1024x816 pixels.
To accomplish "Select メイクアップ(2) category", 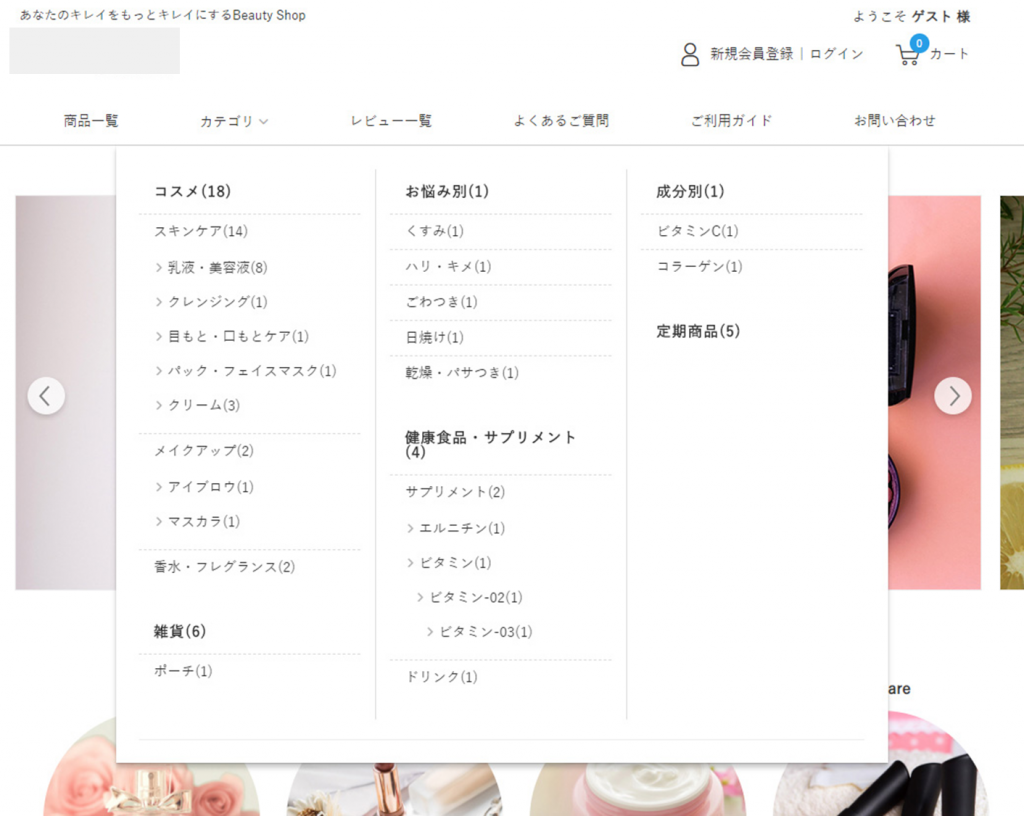I will pyautogui.click(x=204, y=451).
